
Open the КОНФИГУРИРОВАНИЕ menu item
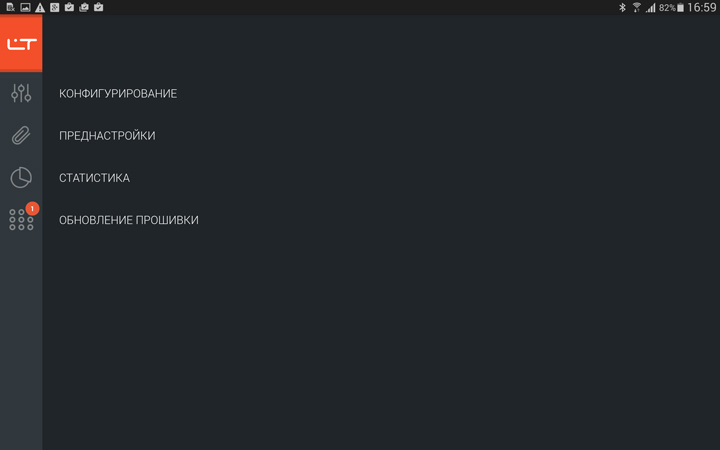[x=118, y=94]
